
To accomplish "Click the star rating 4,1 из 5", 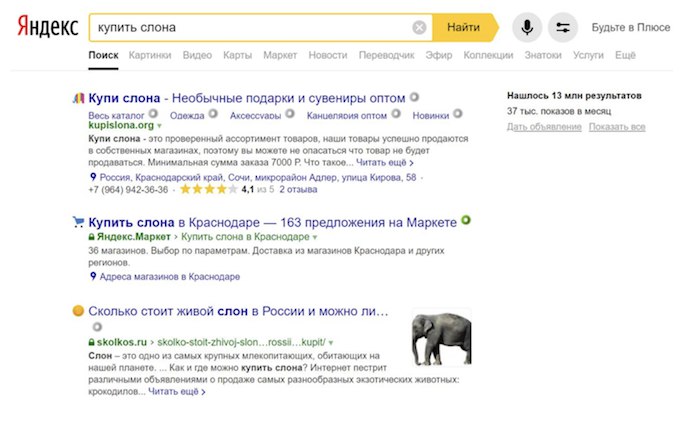I will pos(227,190).
